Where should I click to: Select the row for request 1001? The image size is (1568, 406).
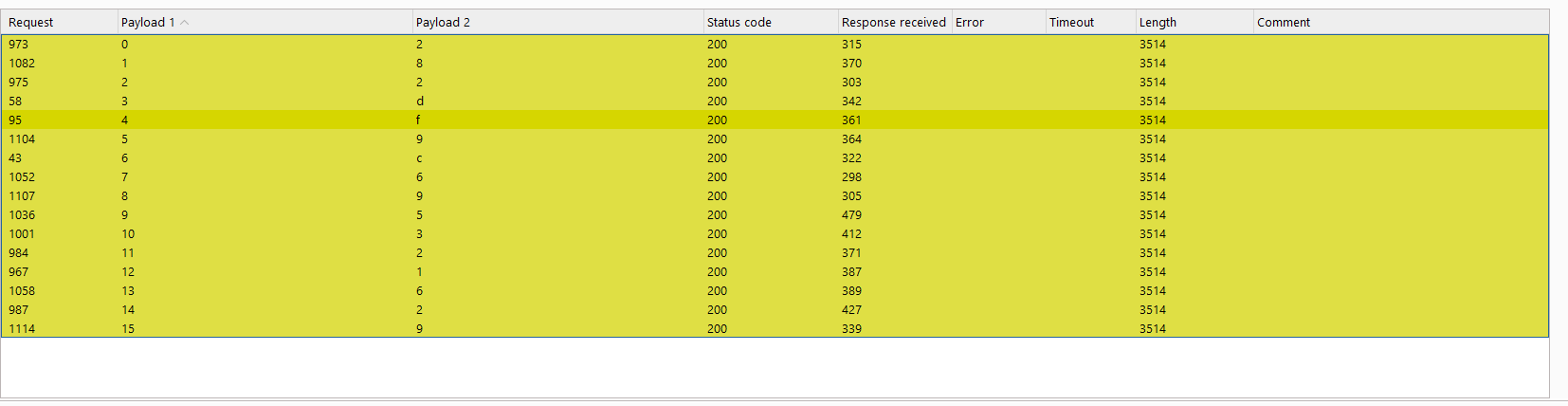point(22,234)
